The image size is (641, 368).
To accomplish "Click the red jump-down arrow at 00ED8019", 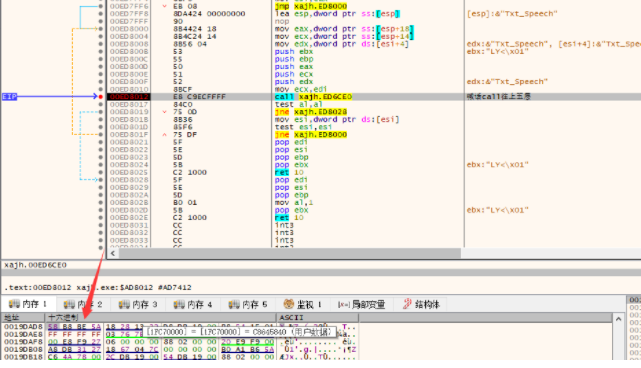I will click(164, 112).
